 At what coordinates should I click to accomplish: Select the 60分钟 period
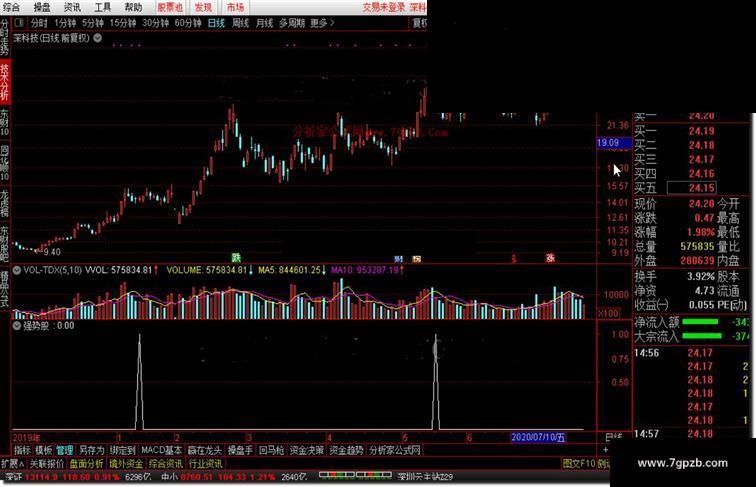pos(188,23)
